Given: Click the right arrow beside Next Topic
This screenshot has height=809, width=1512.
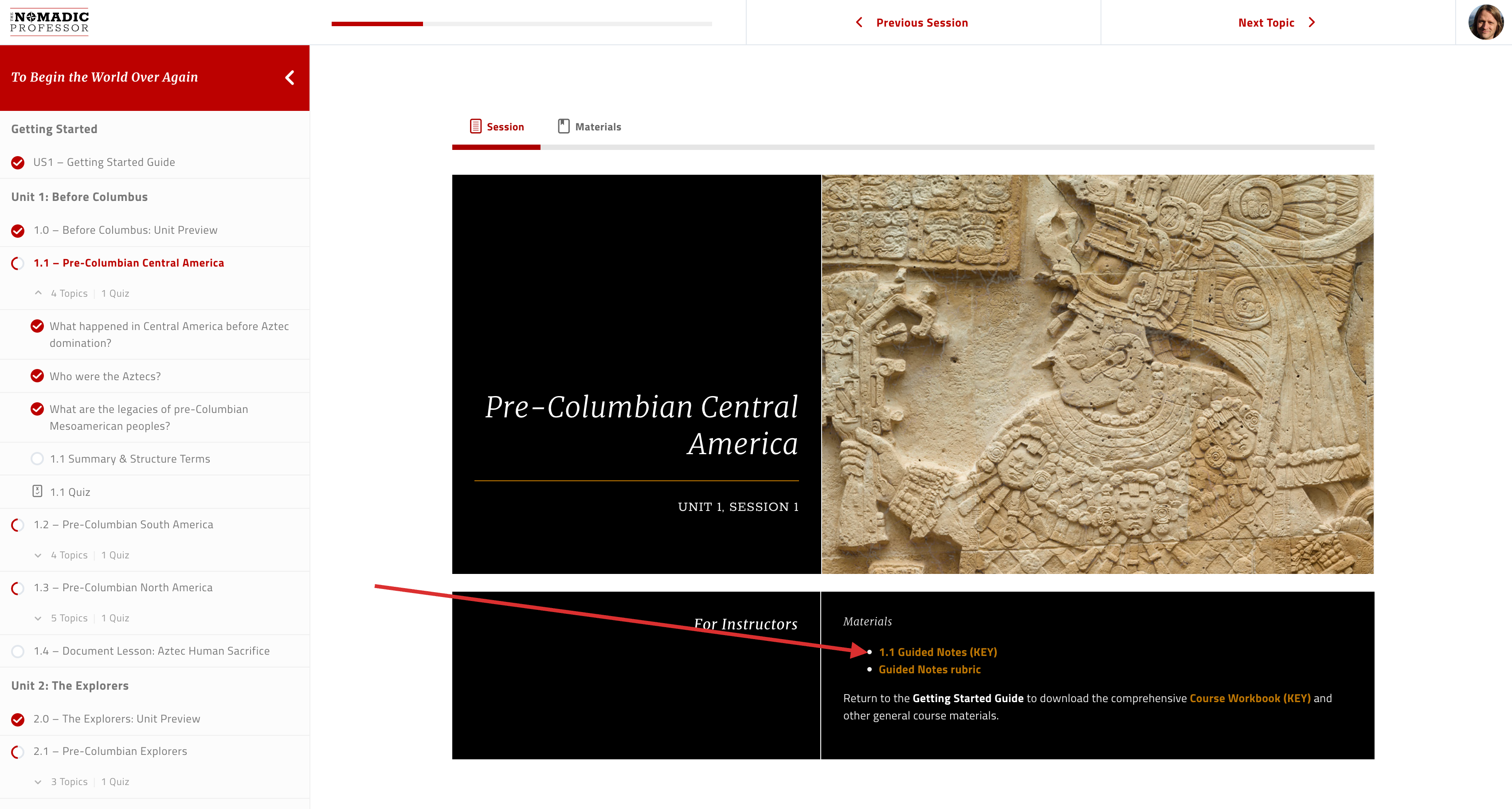Looking at the screenshot, I should [x=1312, y=22].
